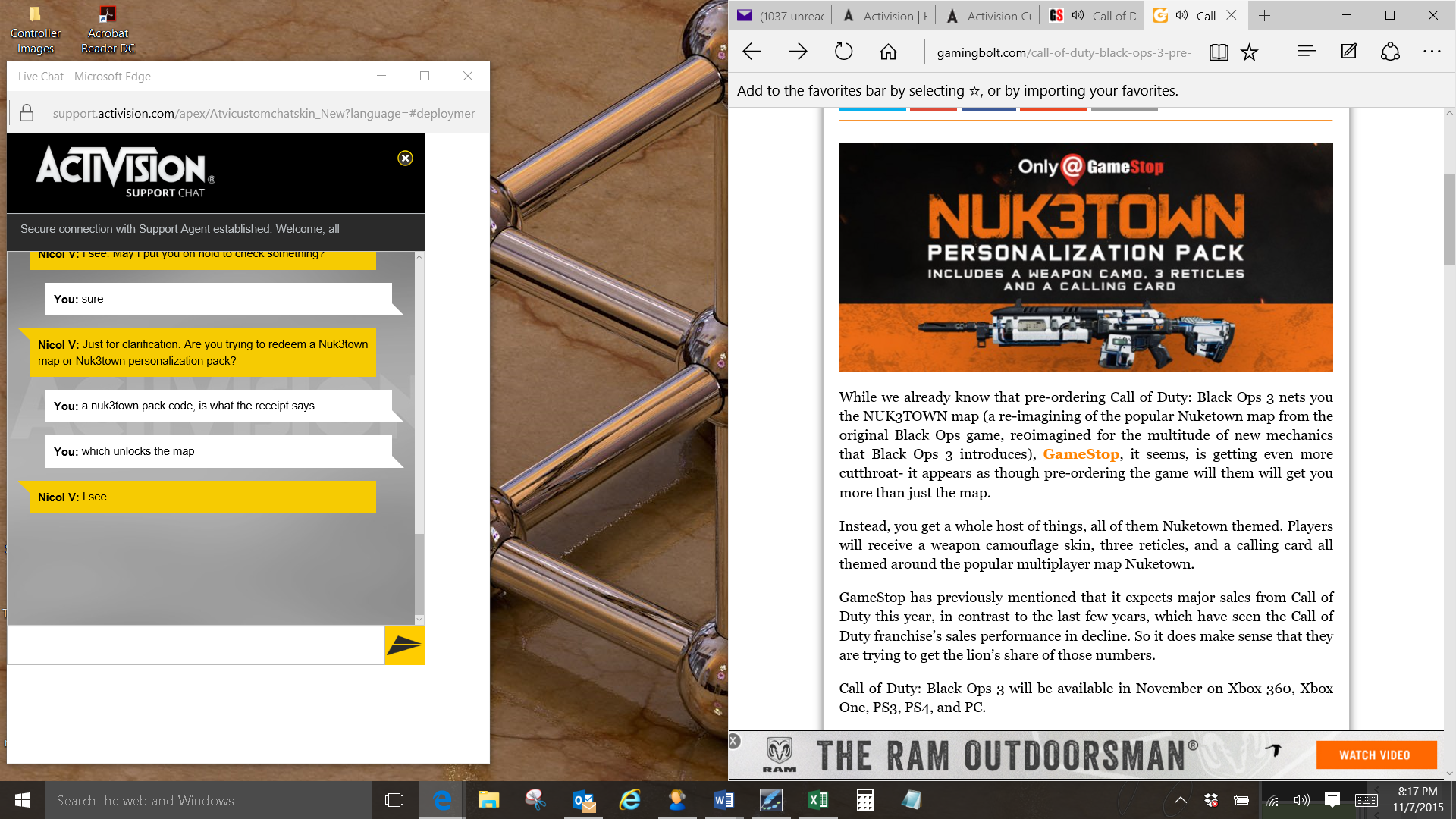Click the 'You: sure' chat message
The image size is (1456, 819).
click(x=218, y=299)
